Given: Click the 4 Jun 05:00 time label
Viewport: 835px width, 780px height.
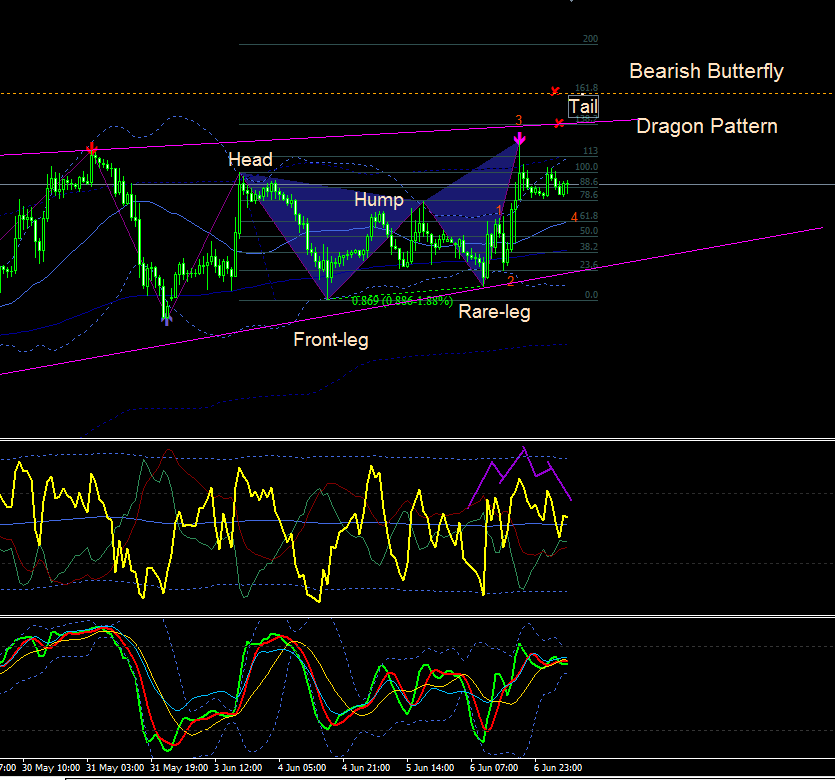Looking at the screenshot, I should 302,768.
